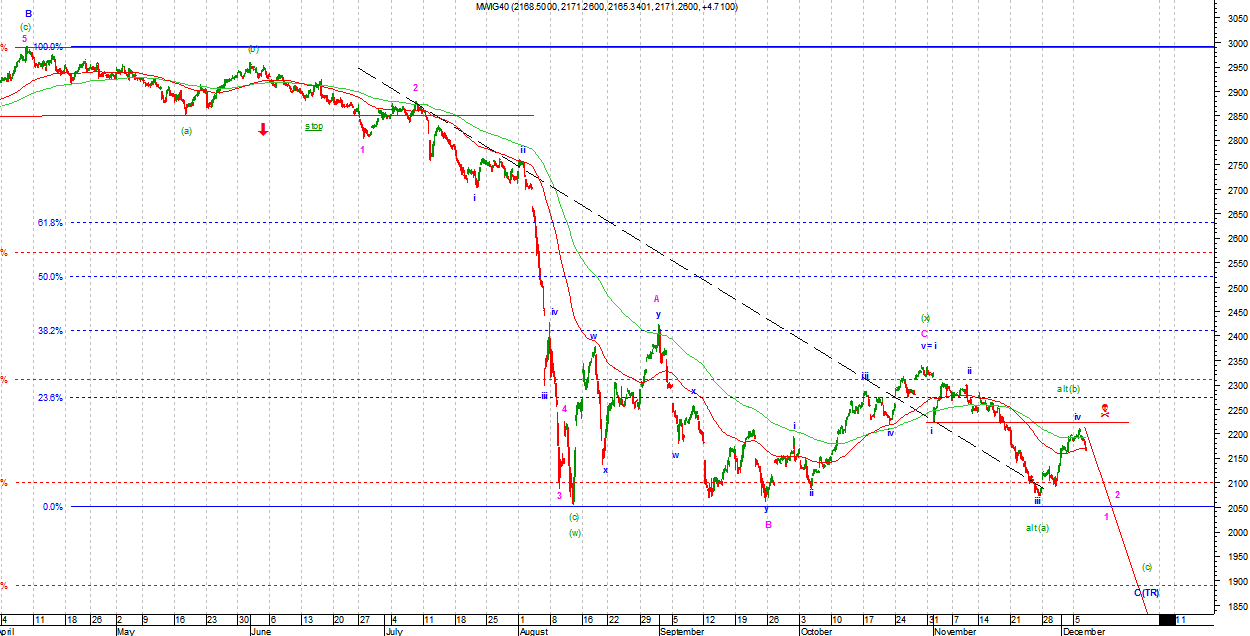
Task: Select the 'alt (a)' wave annotation
Action: [x=1037, y=527]
